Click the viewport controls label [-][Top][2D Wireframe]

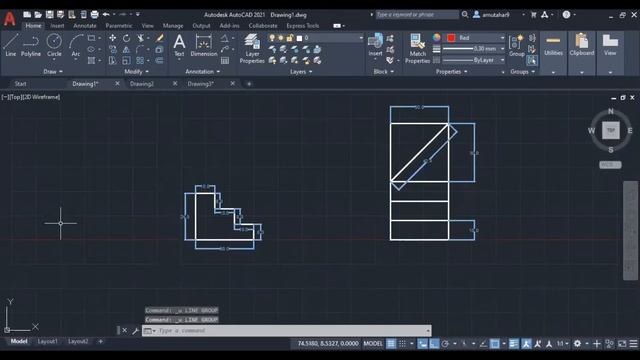(31, 97)
